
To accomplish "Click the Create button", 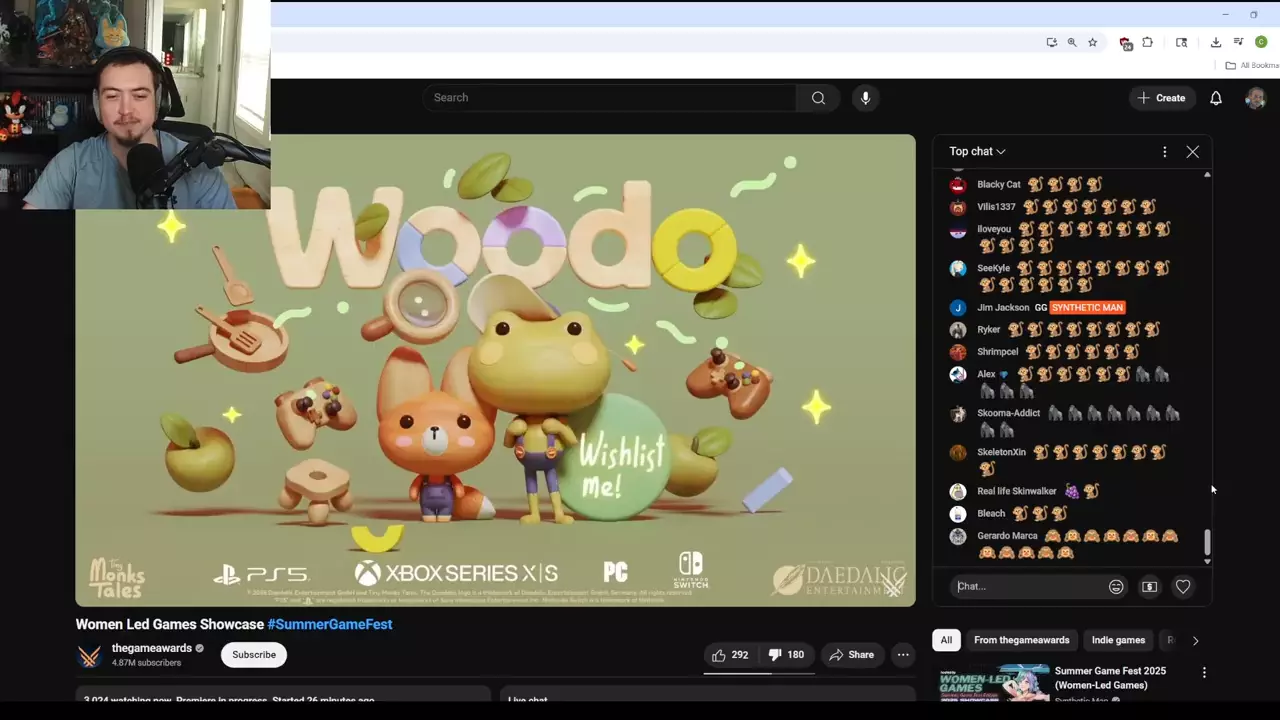I will point(1161,98).
